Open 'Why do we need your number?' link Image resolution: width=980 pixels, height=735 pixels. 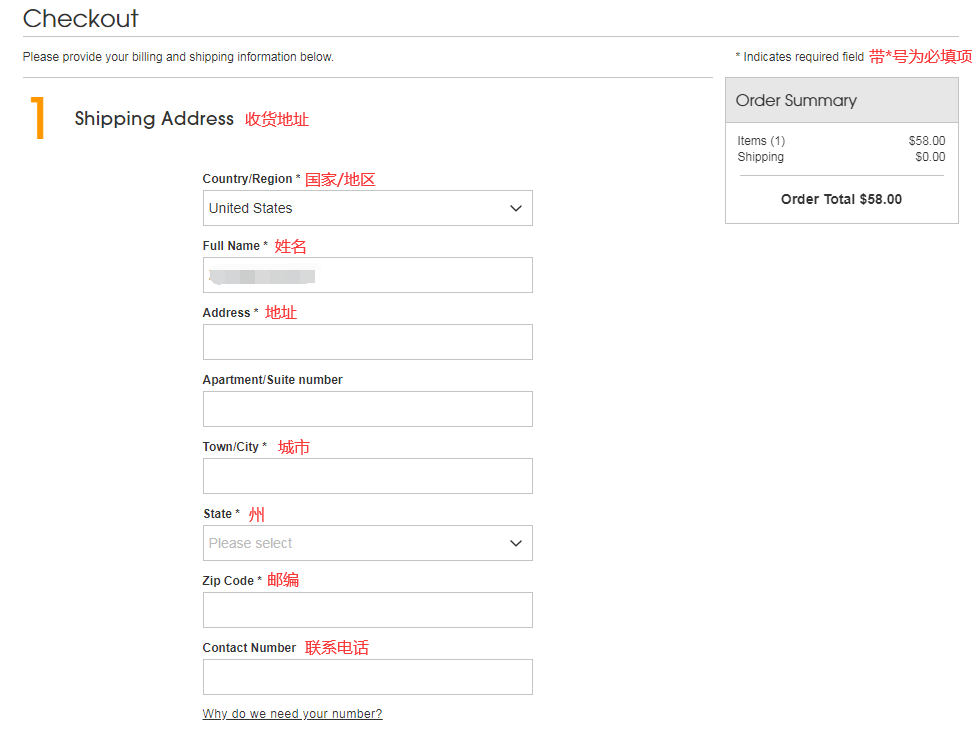coord(292,714)
